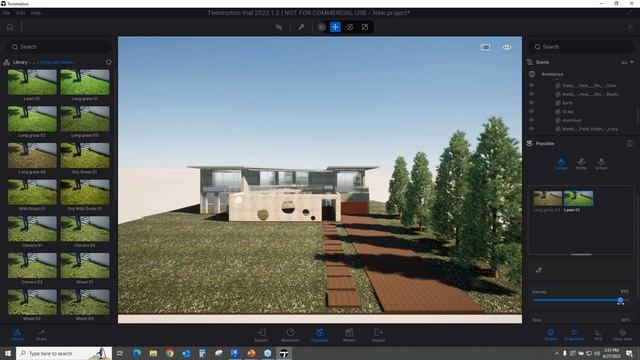Toggle visibility of the Grass row
640x360 pixels.
pos(531,111)
